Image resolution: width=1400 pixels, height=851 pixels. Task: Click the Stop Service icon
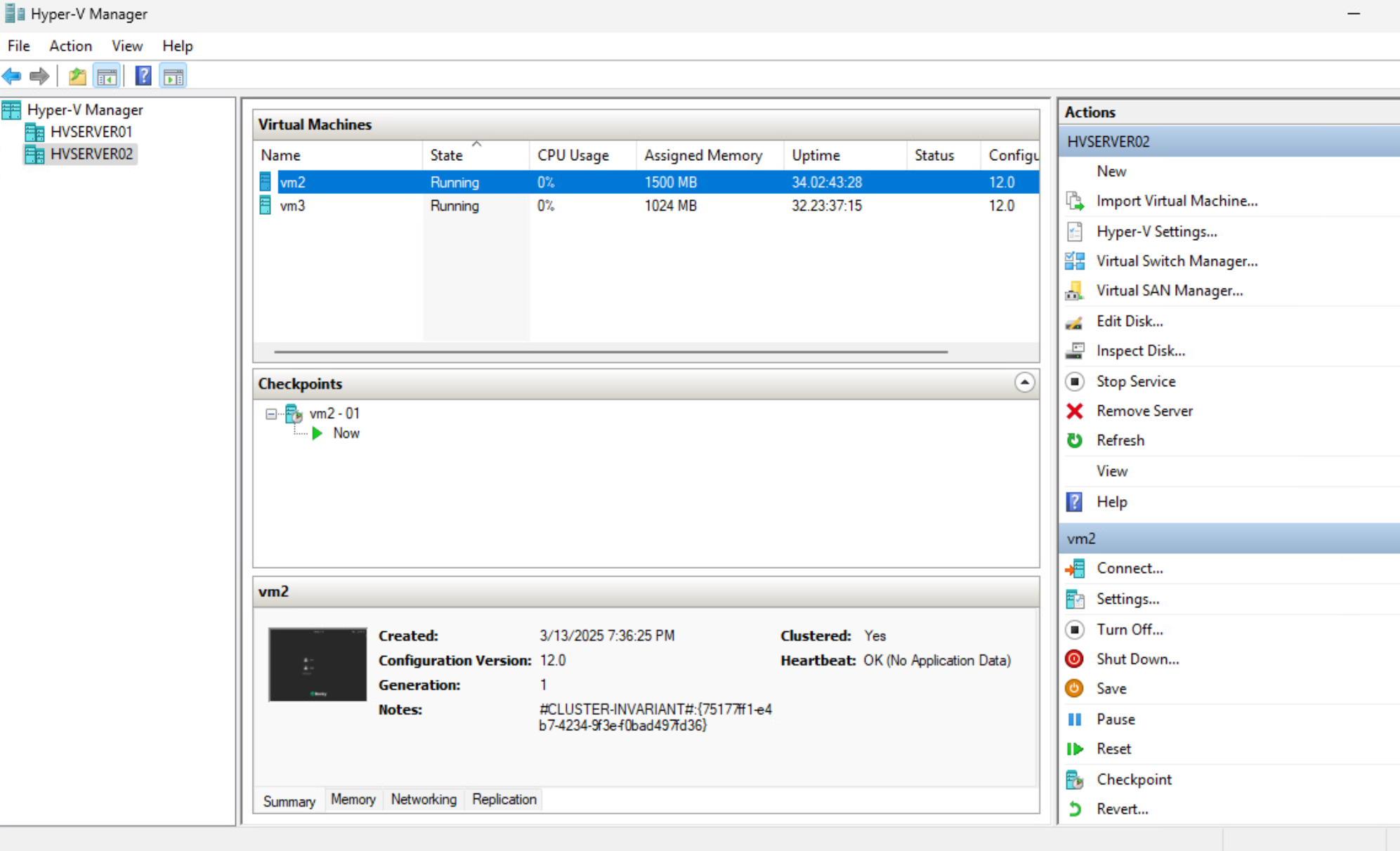pos(1075,381)
